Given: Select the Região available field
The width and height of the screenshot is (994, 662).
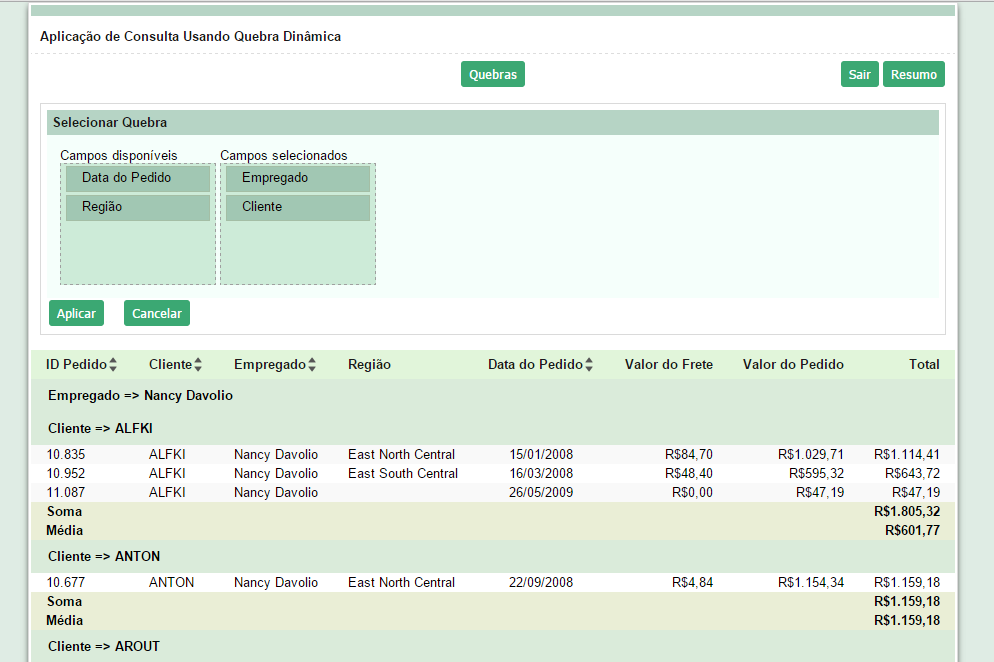Looking at the screenshot, I should (138, 207).
